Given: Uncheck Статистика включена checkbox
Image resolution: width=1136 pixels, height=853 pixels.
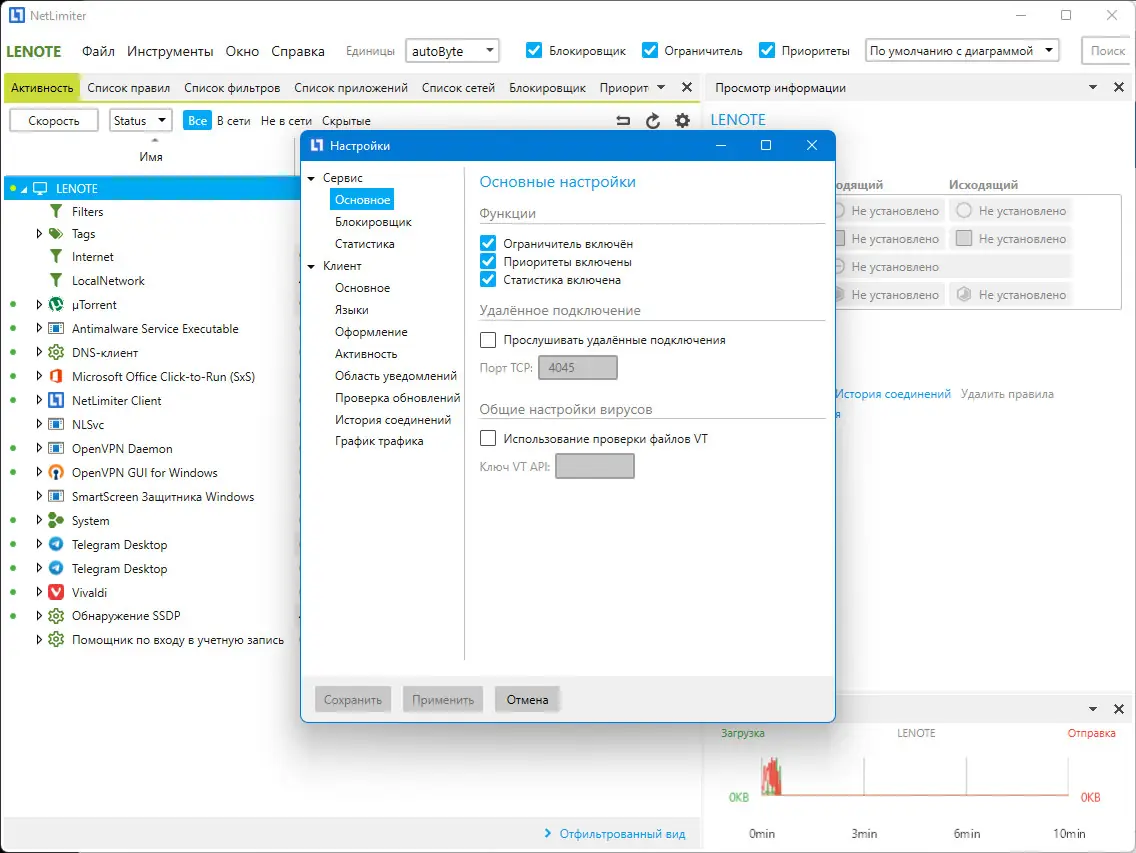Looking at the screenshot, I should coord(488,280).
